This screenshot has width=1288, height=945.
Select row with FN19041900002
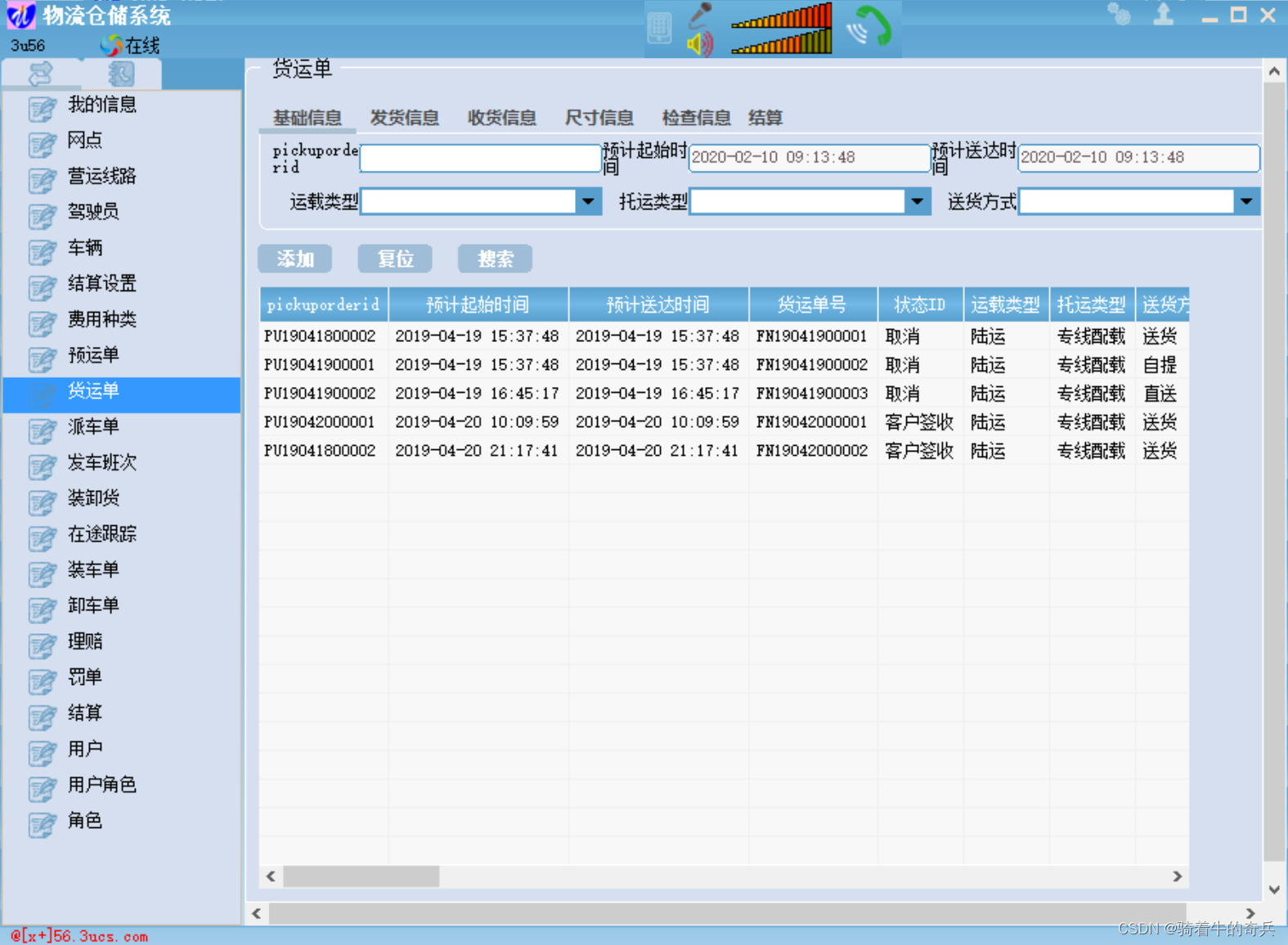[724, 365]
